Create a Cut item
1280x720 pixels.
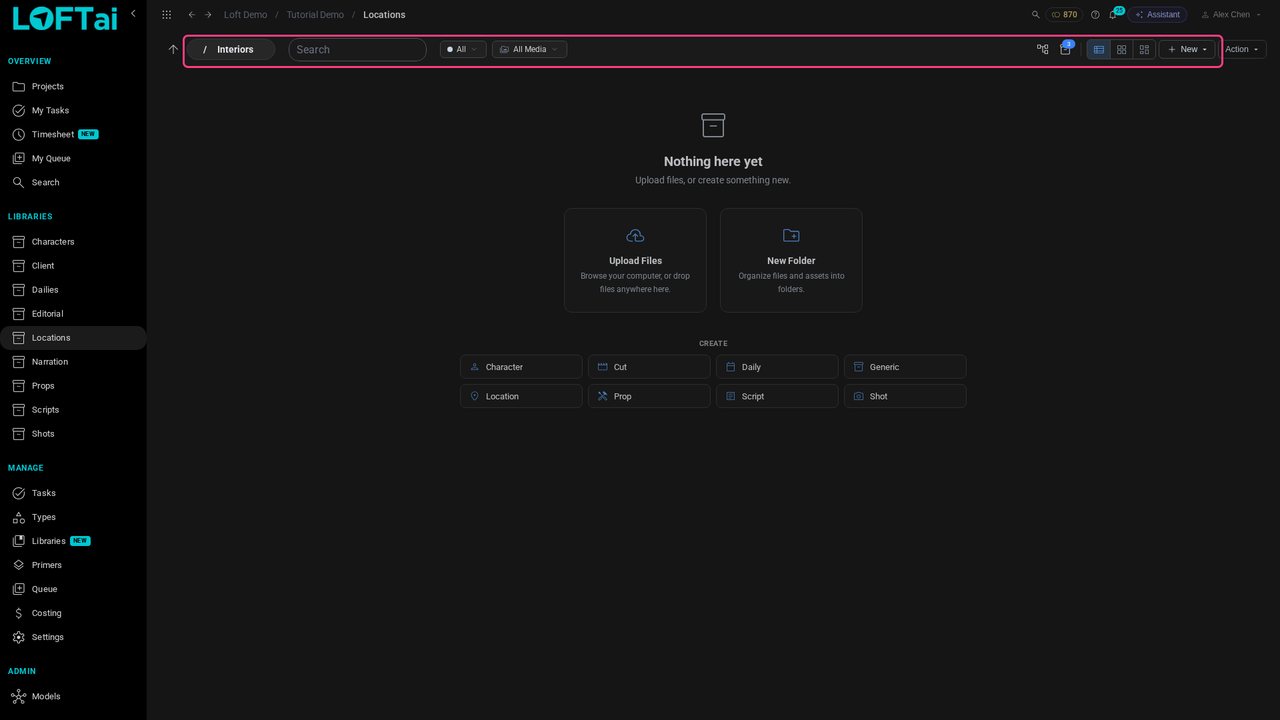649,367
